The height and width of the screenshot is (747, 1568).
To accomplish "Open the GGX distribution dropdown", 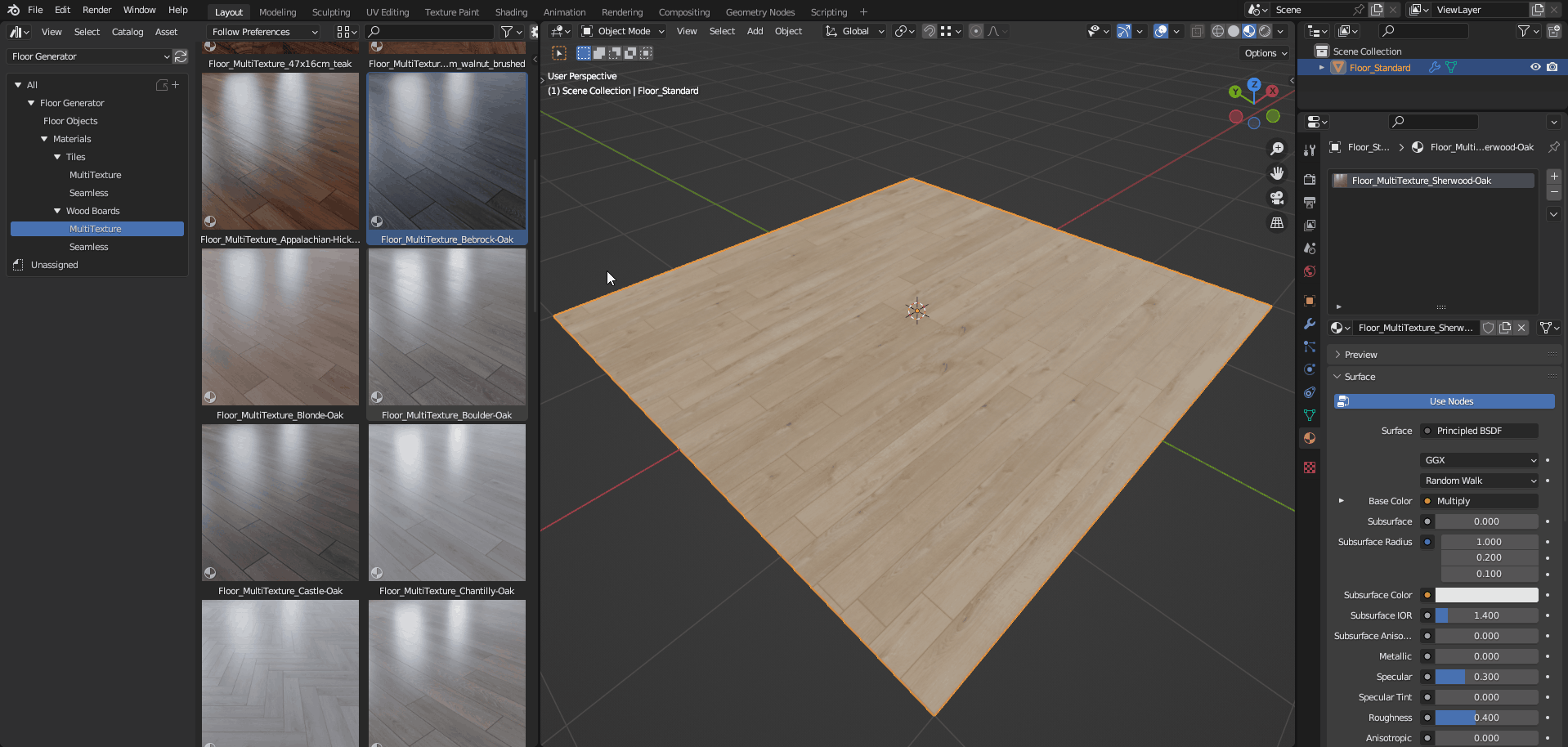I will 1480,460.
